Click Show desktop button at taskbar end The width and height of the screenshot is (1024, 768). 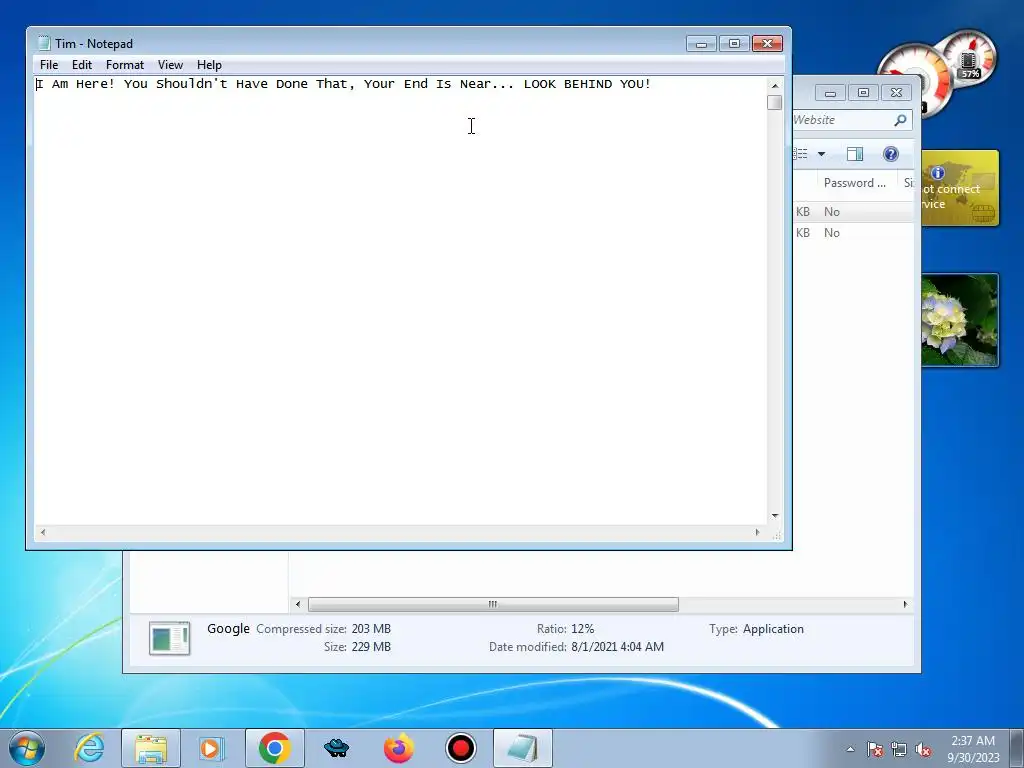click(x=1017, y=748)
